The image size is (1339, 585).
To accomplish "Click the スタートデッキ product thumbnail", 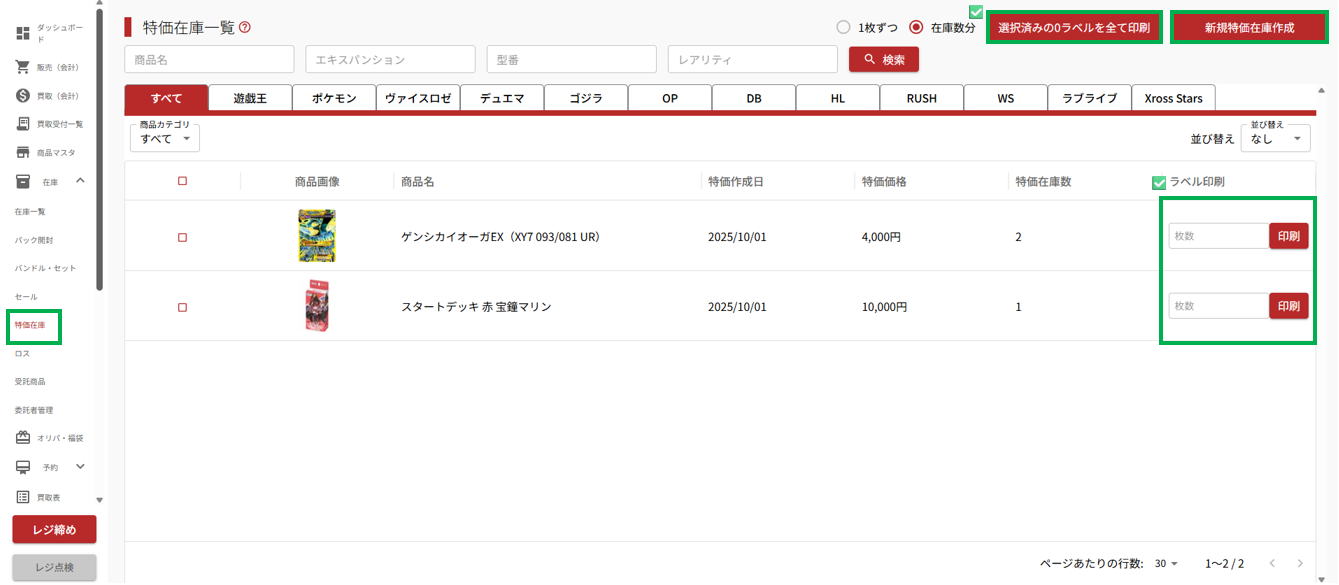I will pos(317,307).
